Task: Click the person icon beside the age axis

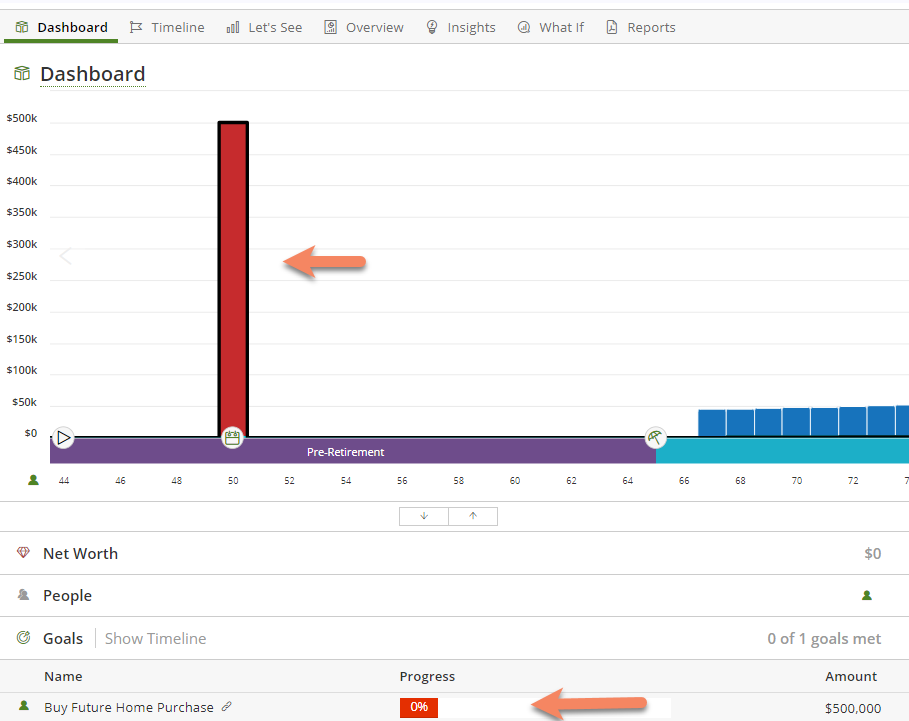Action: (33, 480)
